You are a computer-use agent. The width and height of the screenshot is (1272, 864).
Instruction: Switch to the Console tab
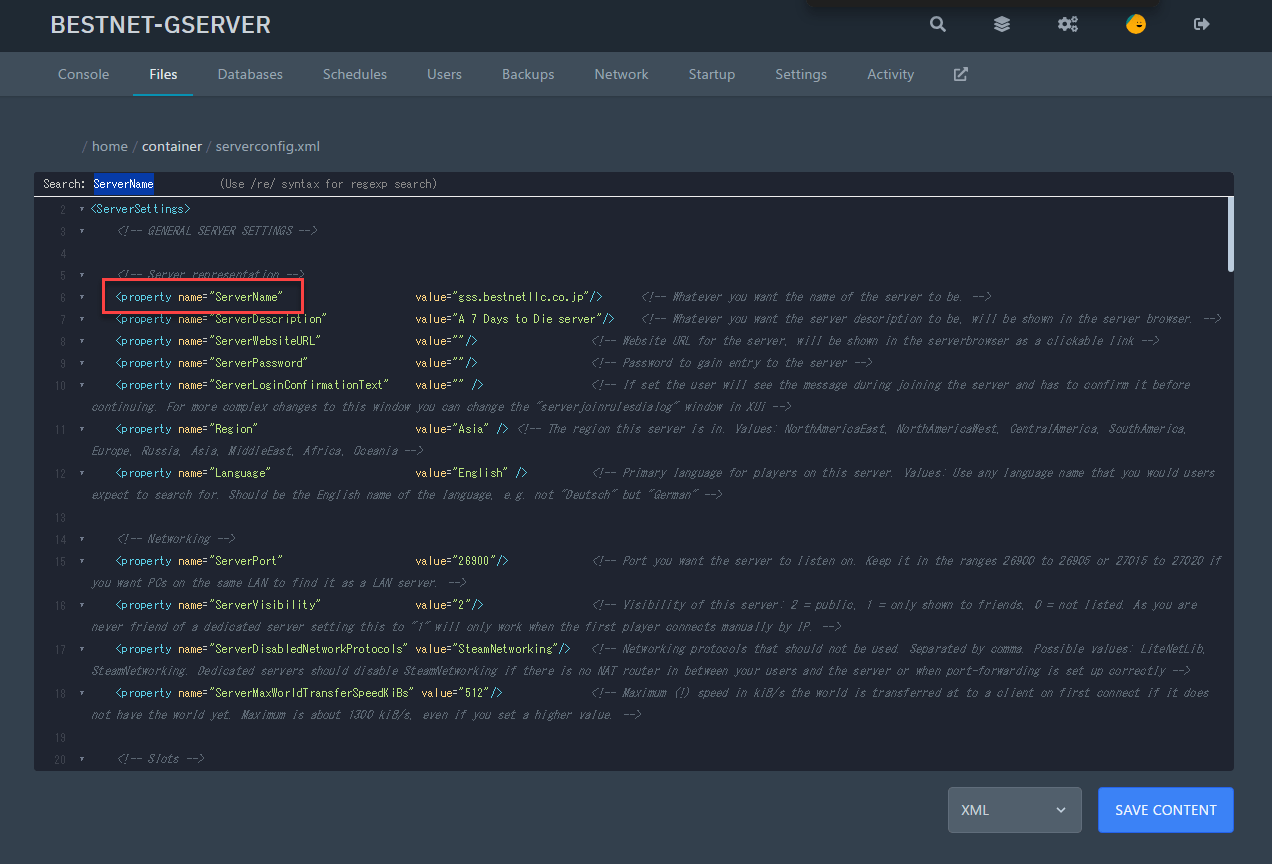coord(84,74)
